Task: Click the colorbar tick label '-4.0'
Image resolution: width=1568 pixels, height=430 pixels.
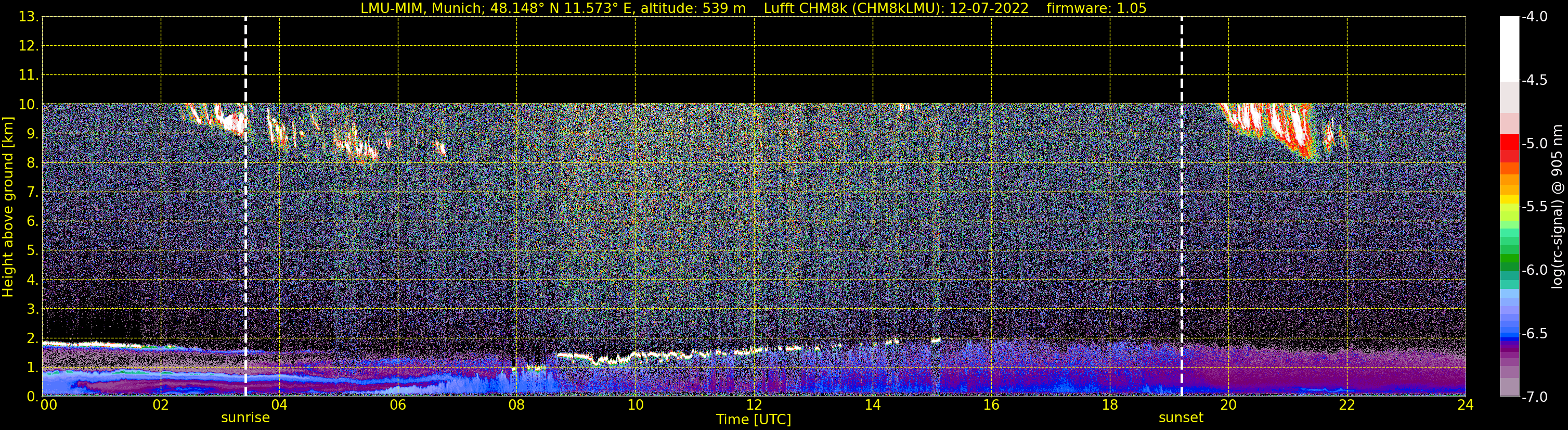Action: point(1535,17)
